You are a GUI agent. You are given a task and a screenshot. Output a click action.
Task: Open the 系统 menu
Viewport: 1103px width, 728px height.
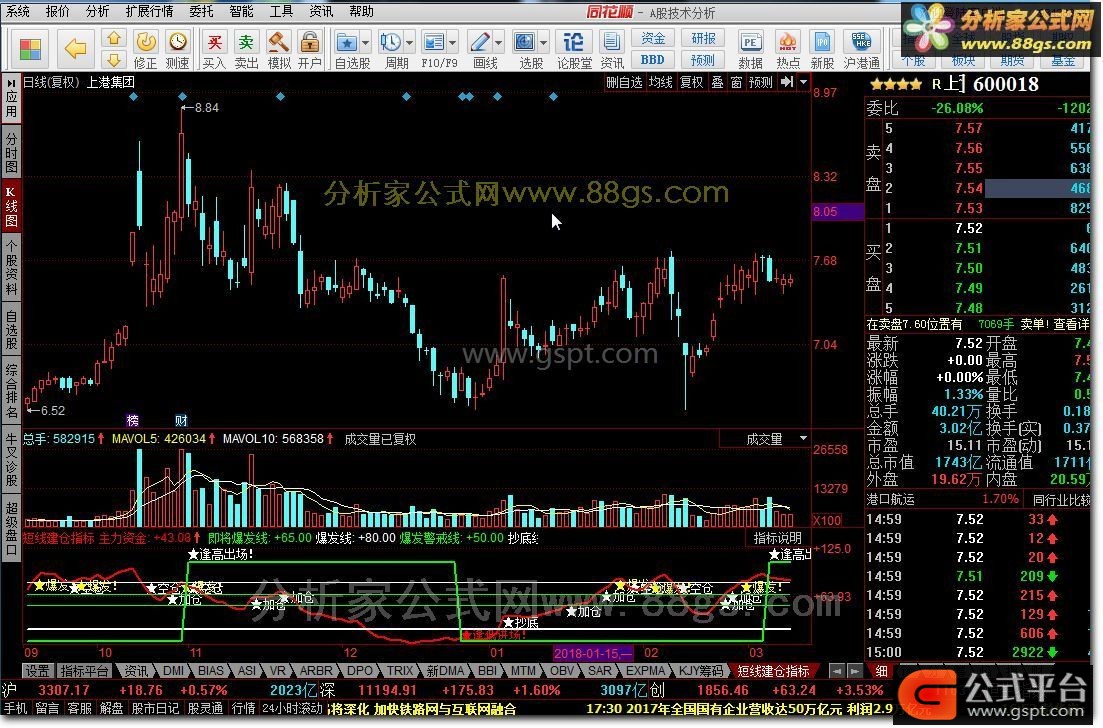(18, 11)
